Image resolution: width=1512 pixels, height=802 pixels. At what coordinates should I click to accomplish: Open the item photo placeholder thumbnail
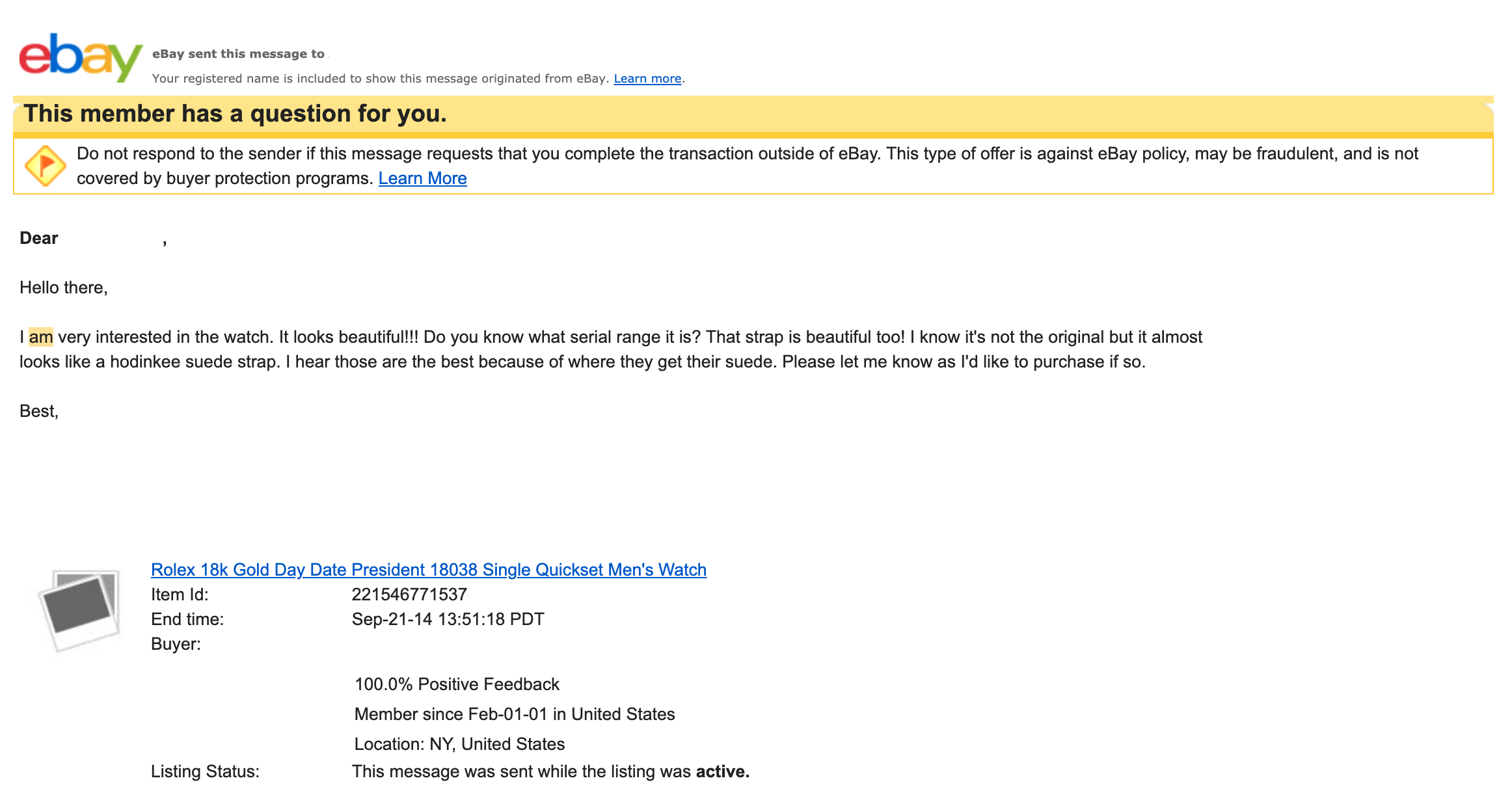[80, 610]
